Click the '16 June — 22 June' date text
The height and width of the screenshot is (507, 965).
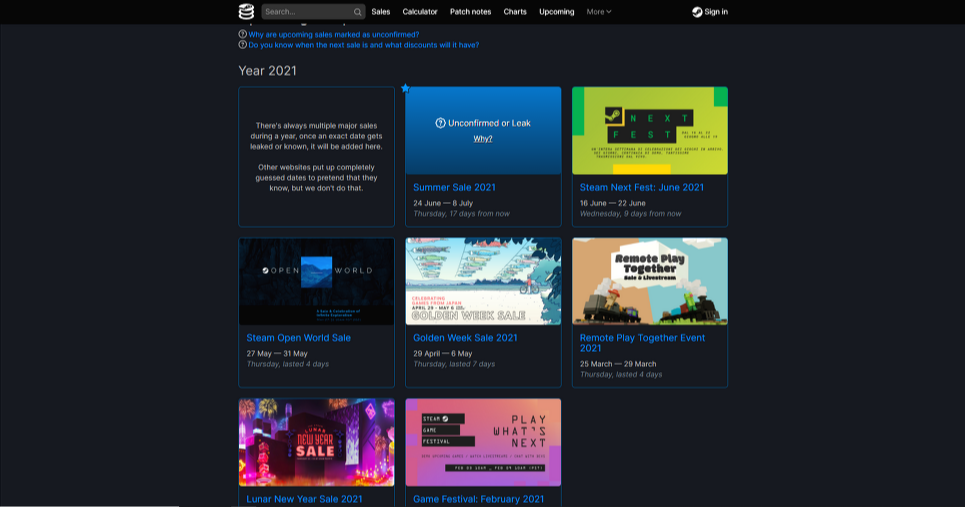click(612, 203)
